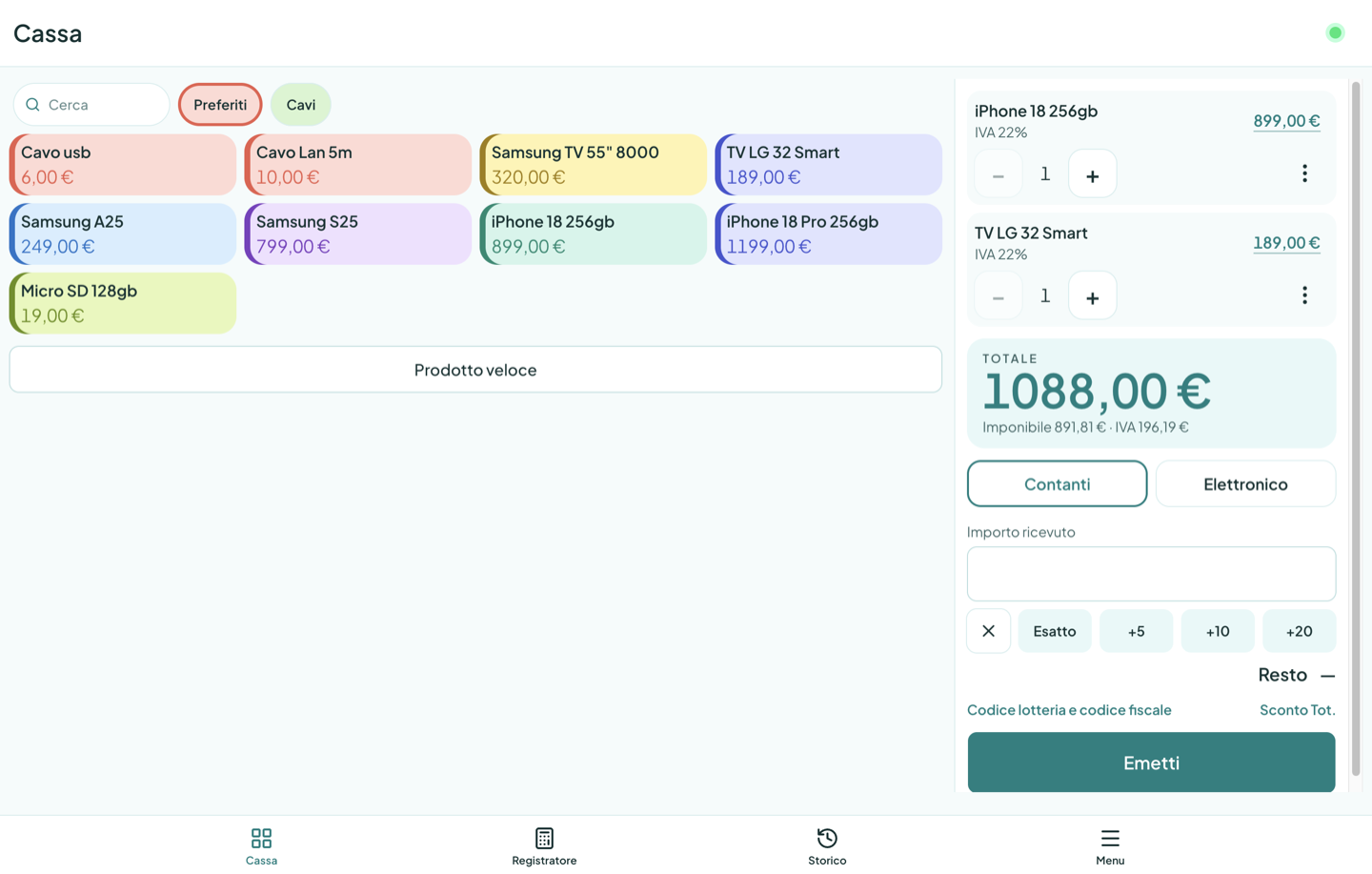Decrease iPhone 18 256gb quantity with minus

[998, 174]
